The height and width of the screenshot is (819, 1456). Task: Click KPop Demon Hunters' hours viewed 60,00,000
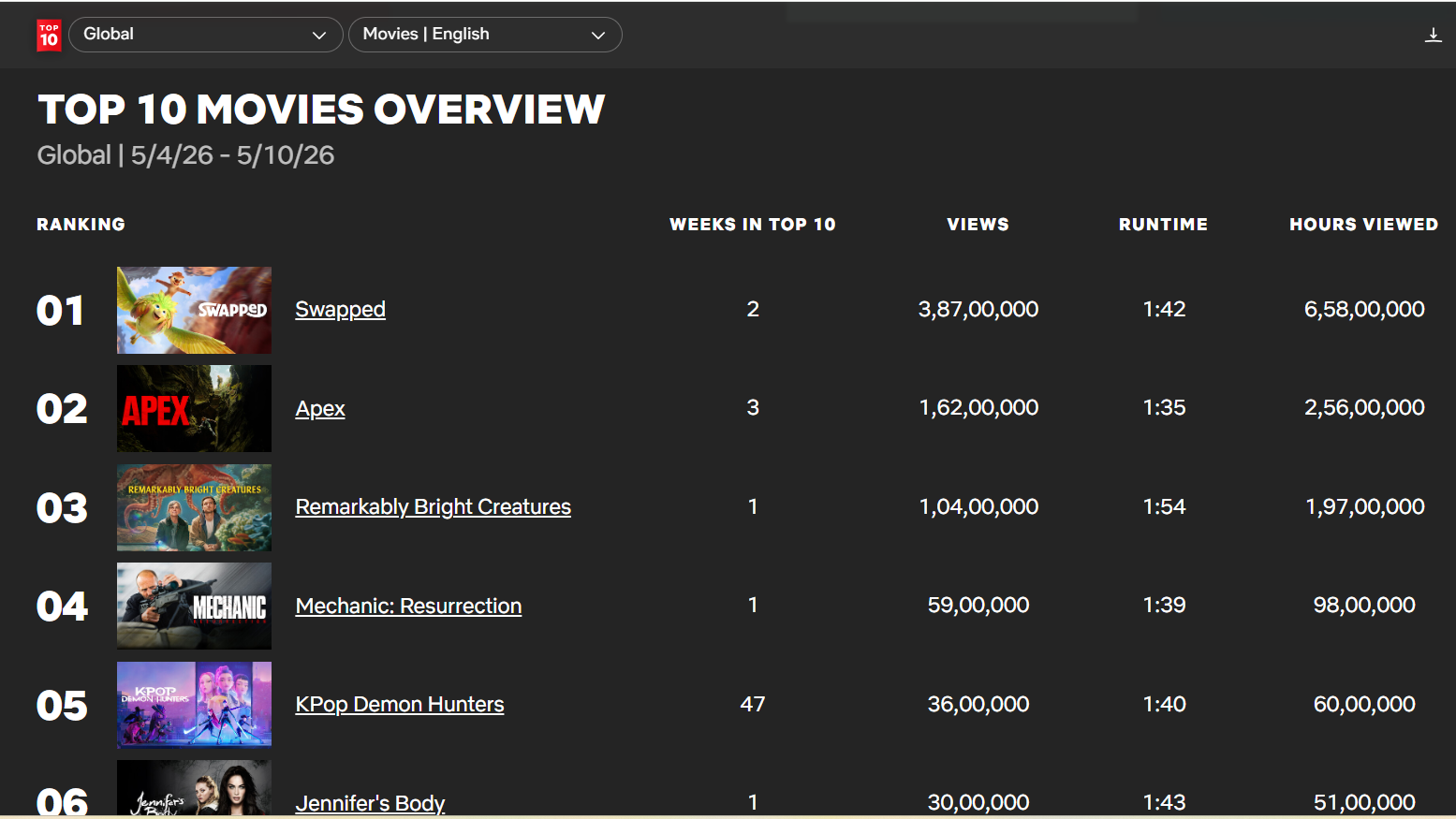tap(1364, 705)
